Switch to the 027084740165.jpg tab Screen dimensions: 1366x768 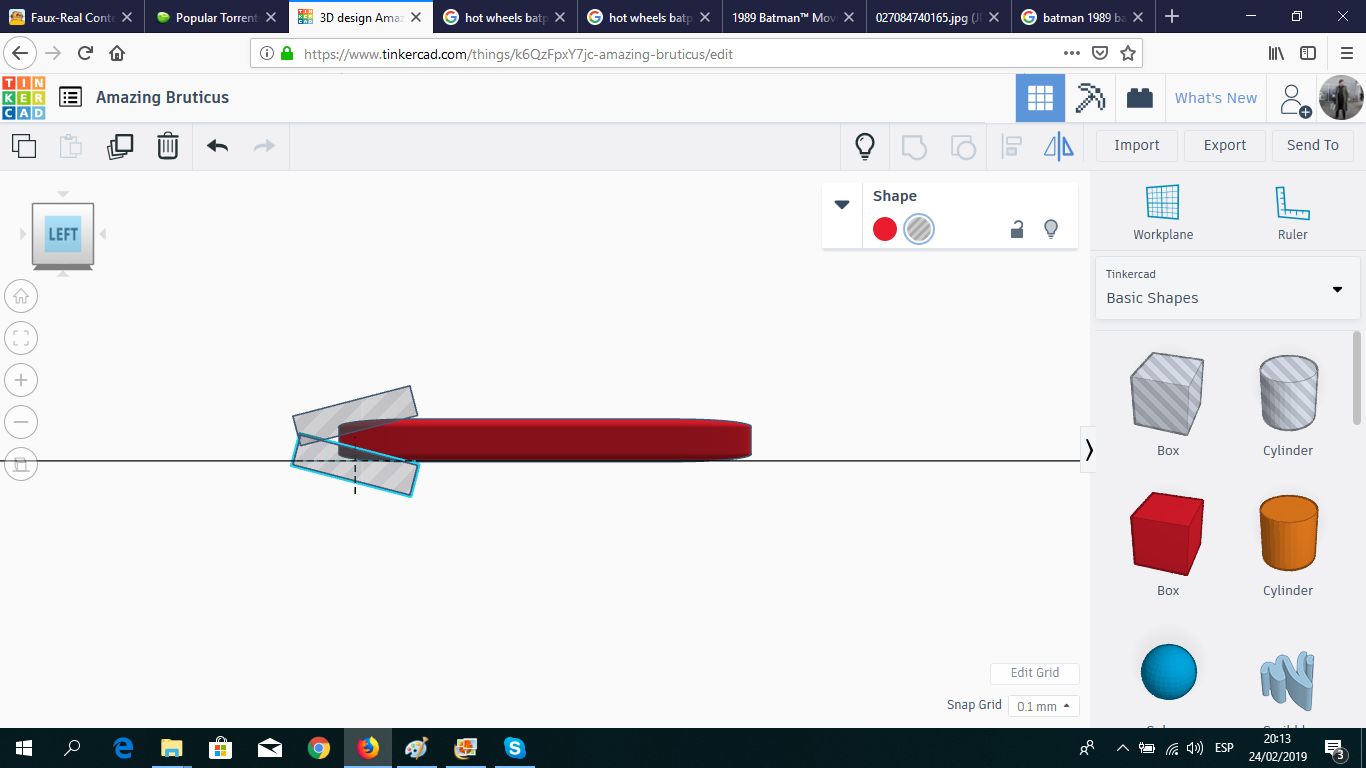938,17
